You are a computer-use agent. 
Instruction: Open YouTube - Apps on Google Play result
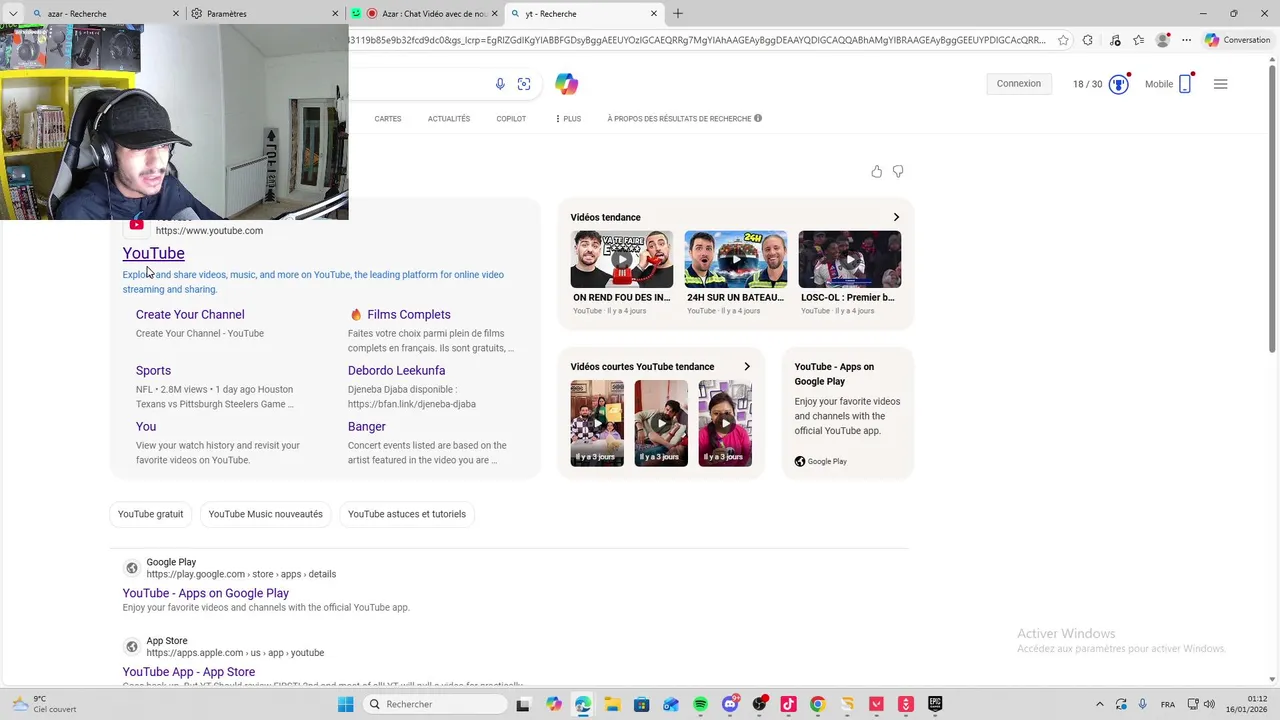pos(206,593)
